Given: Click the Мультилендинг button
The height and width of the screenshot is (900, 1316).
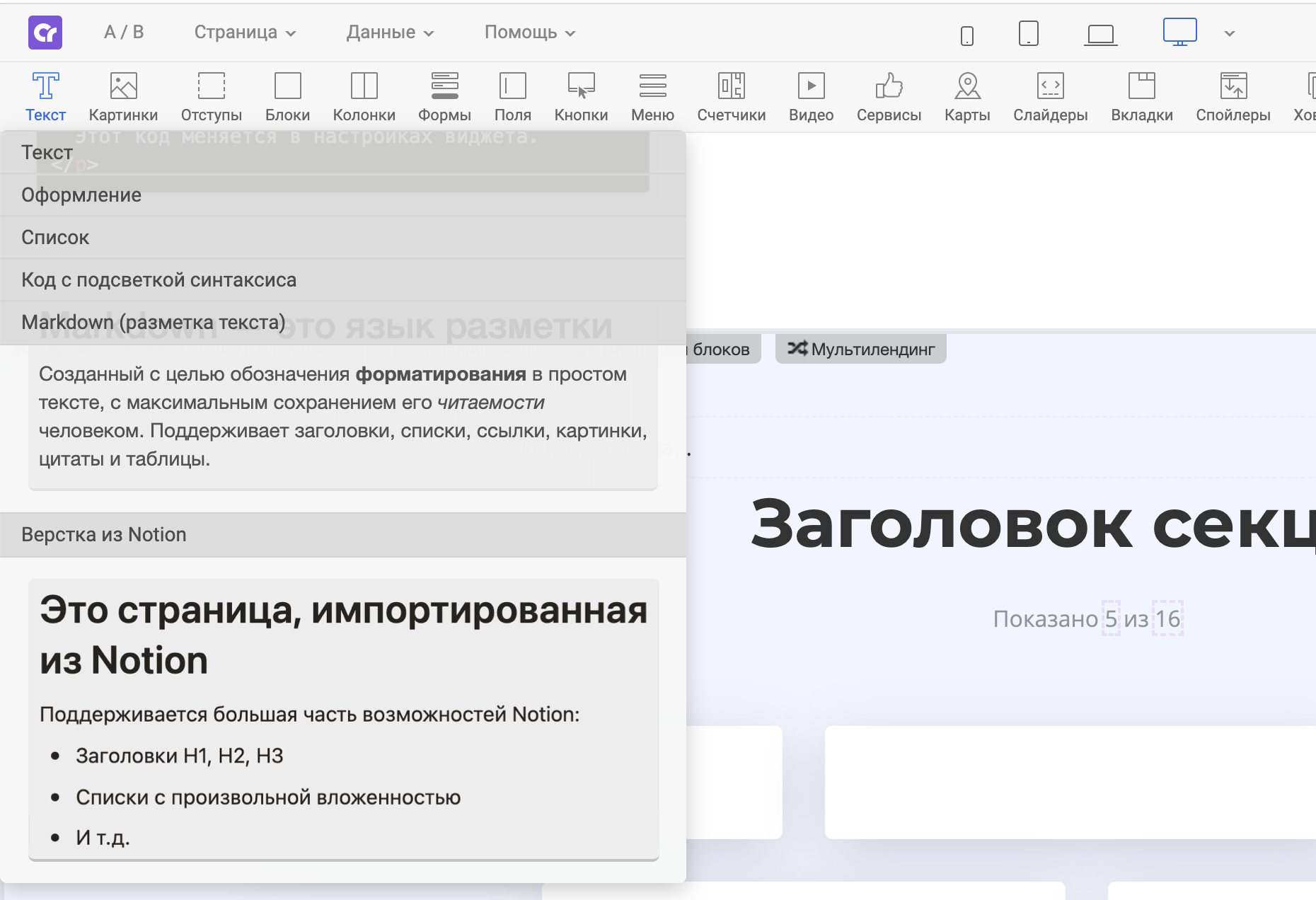Looking at the screenshot, I should [x=861, y=349].
